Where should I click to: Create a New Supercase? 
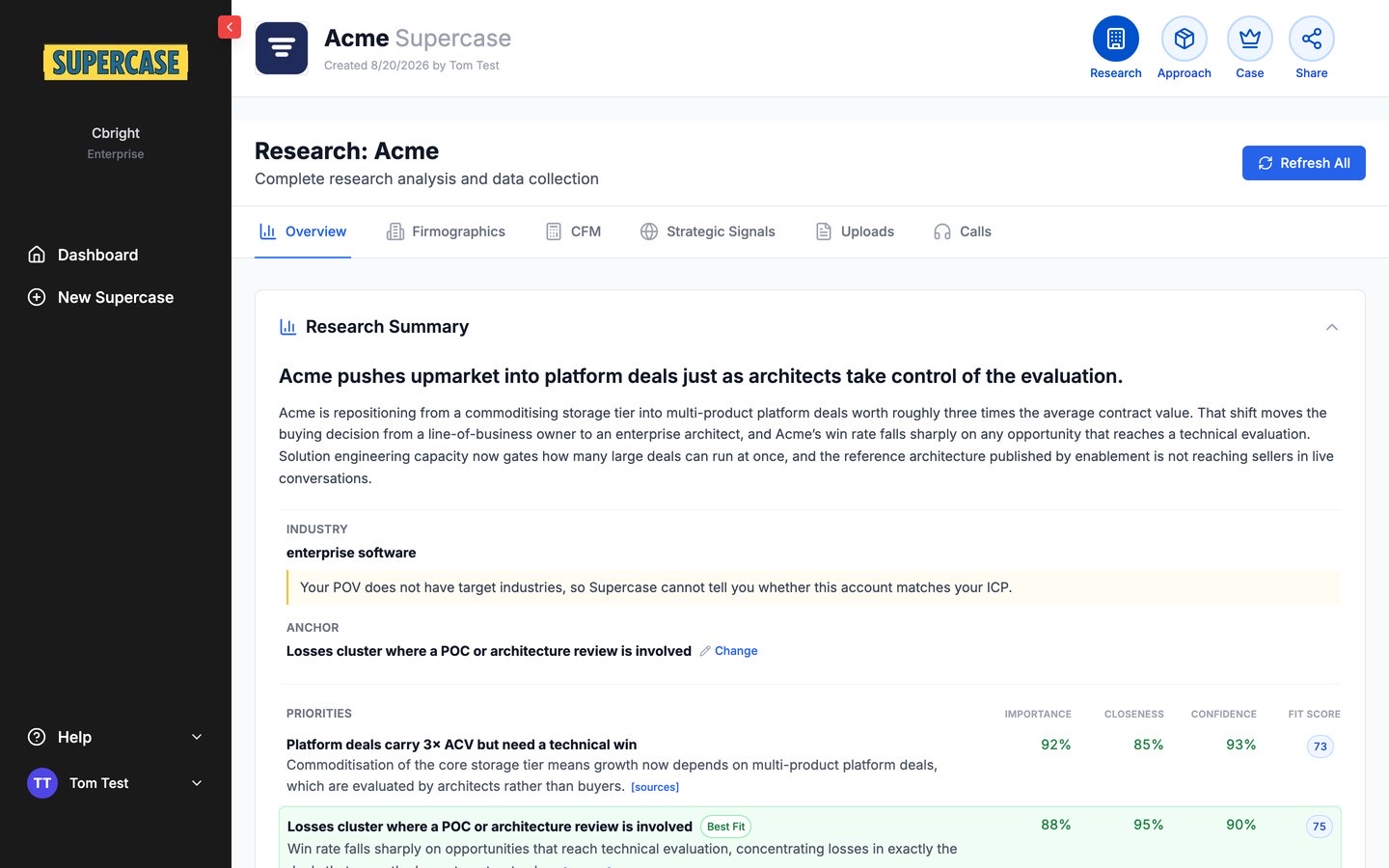[x=116, y=297]
